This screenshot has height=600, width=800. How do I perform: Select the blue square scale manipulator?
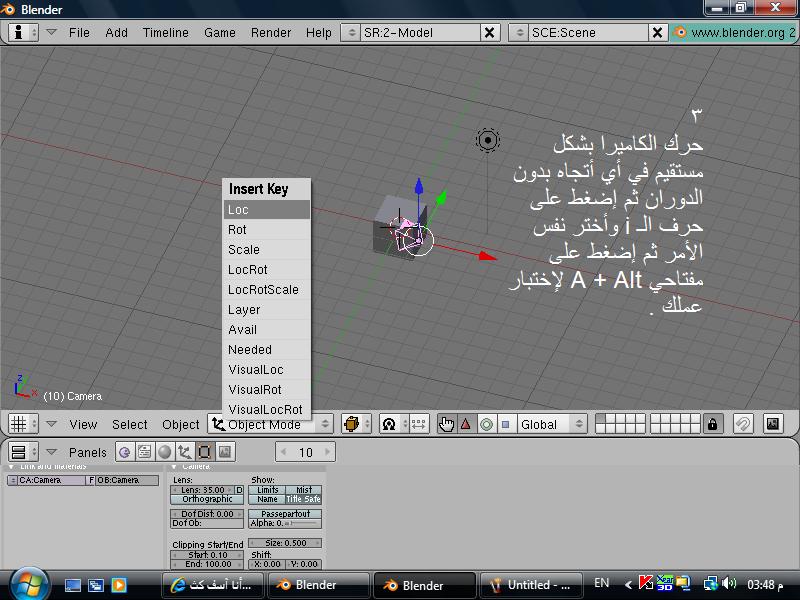[506, 424]
